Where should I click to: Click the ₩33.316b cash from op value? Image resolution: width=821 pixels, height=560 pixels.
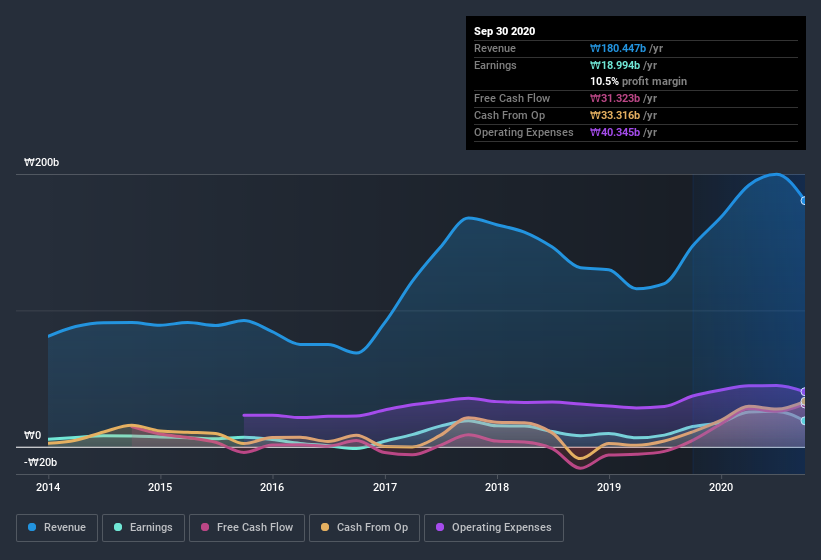click(x=615, y=115)
